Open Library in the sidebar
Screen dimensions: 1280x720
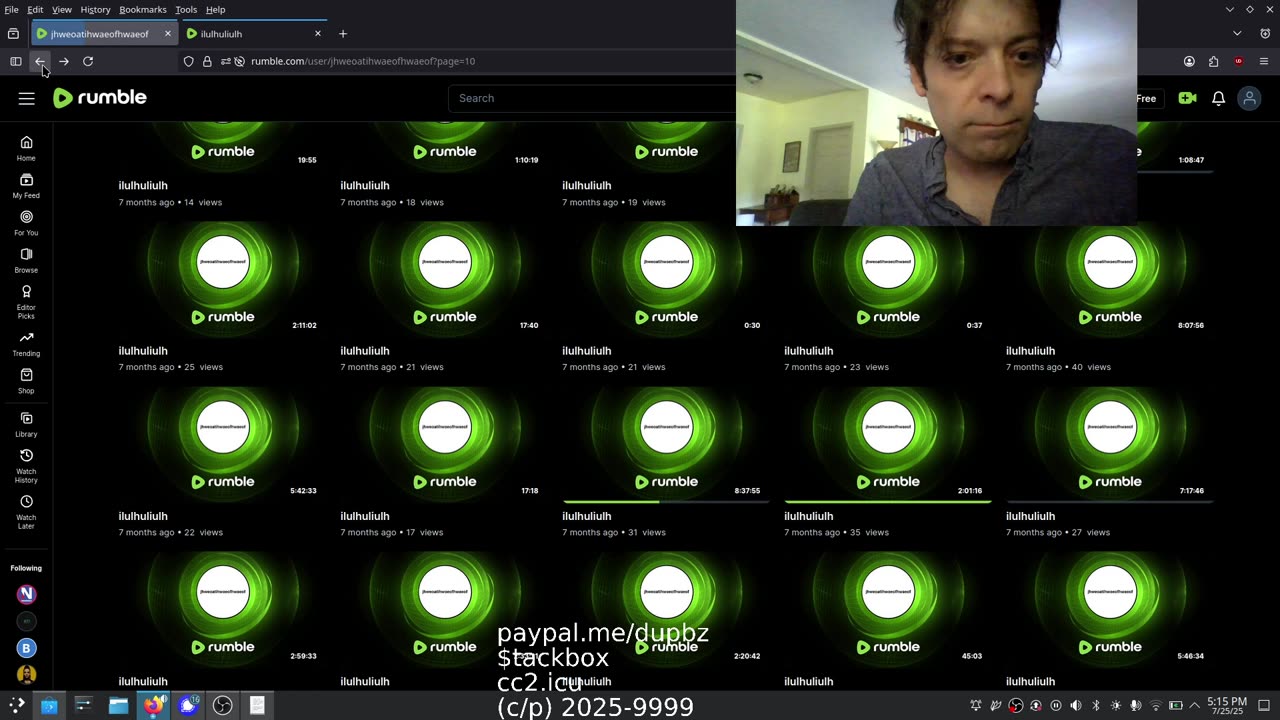(x=26, y=425)
